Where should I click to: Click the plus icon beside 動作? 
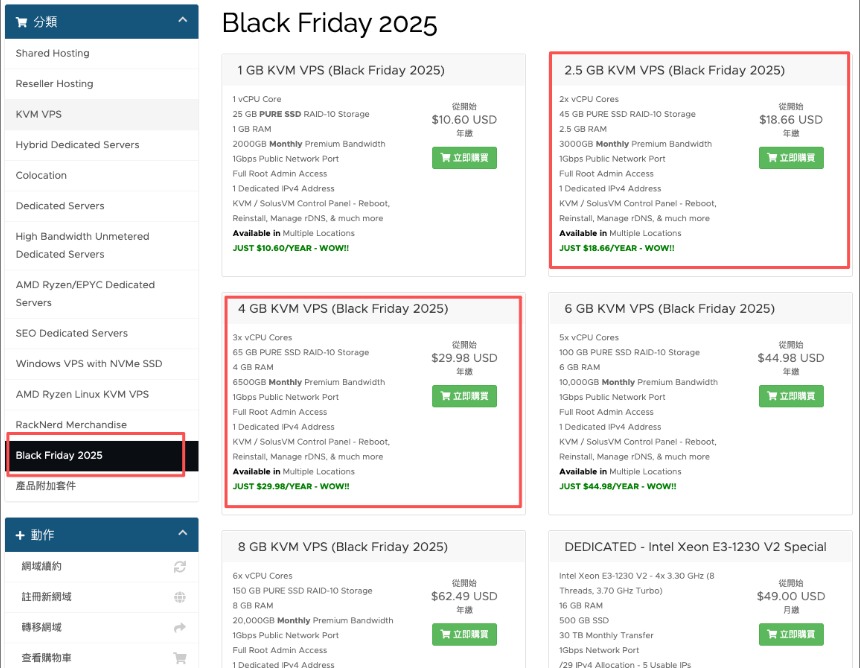pyautogui.click(x=21, y=535)
